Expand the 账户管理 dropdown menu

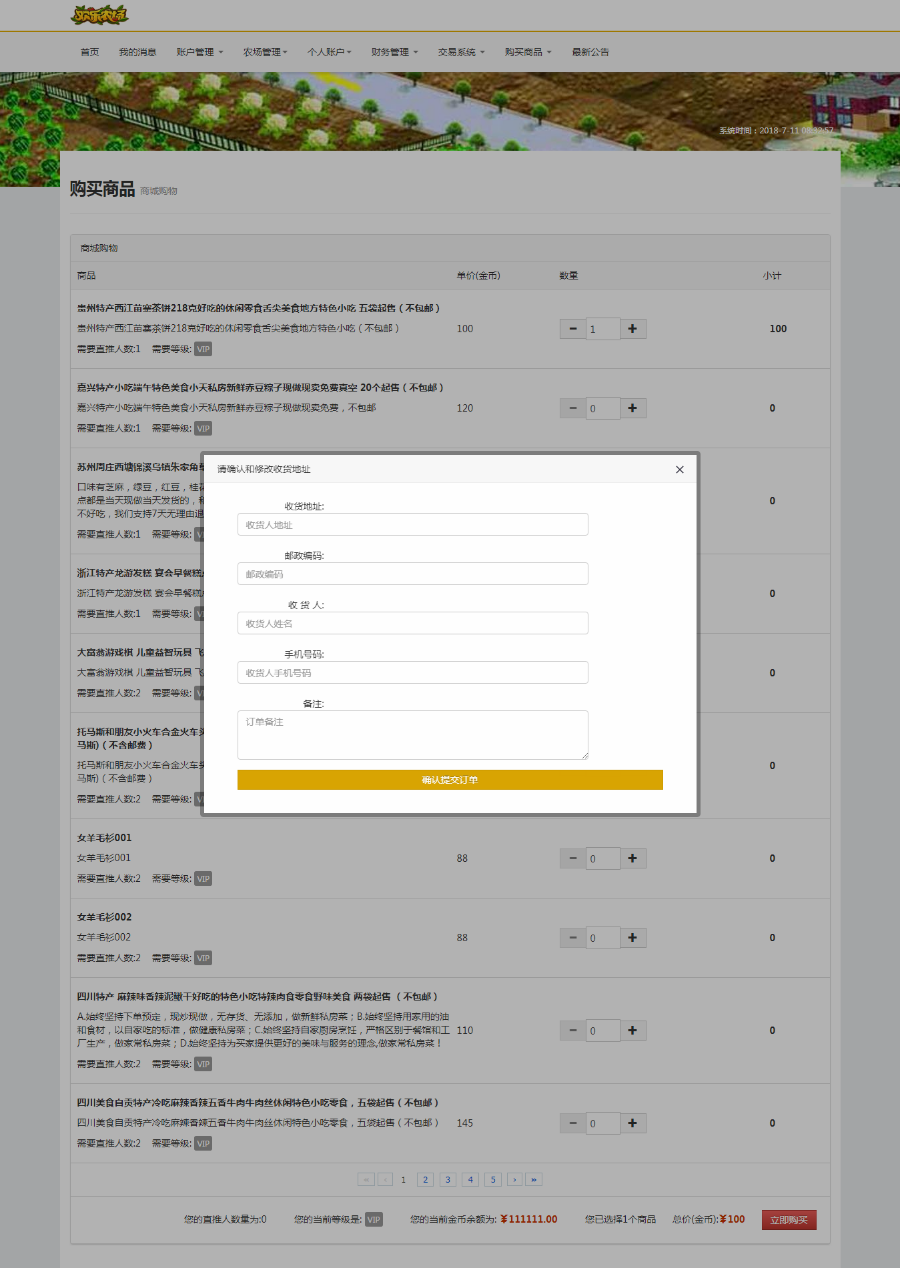pyautogui.click(x=199, y=52)
